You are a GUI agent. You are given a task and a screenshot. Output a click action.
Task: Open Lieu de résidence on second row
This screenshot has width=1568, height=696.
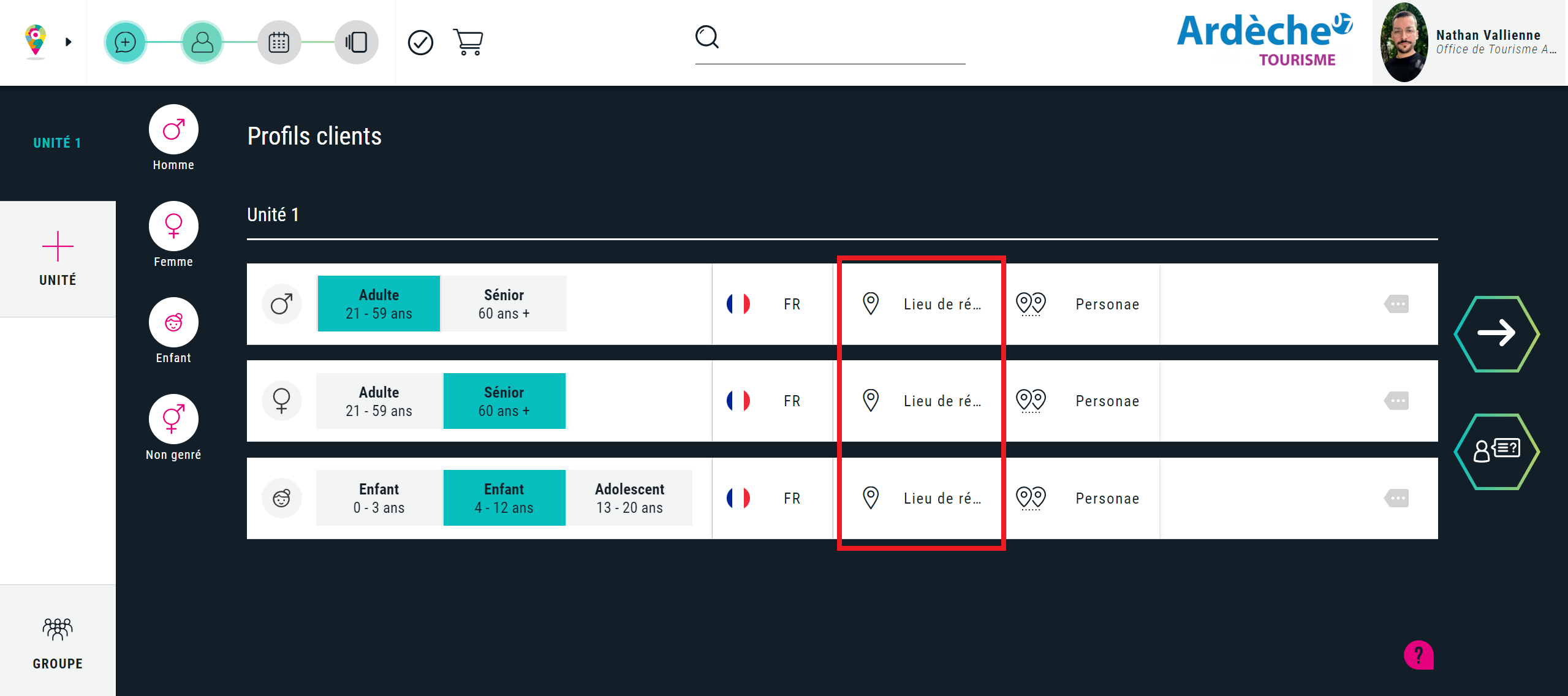[921, 401]
